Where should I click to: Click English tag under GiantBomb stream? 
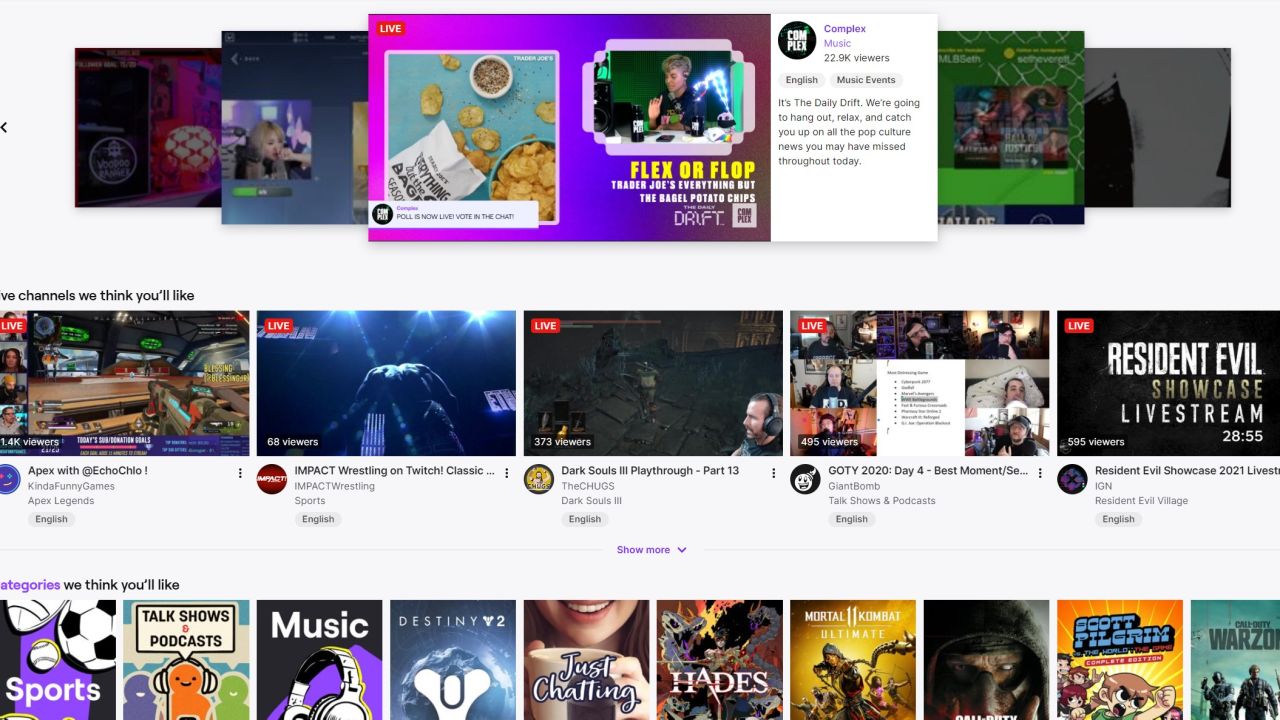[x=852, y=519]
